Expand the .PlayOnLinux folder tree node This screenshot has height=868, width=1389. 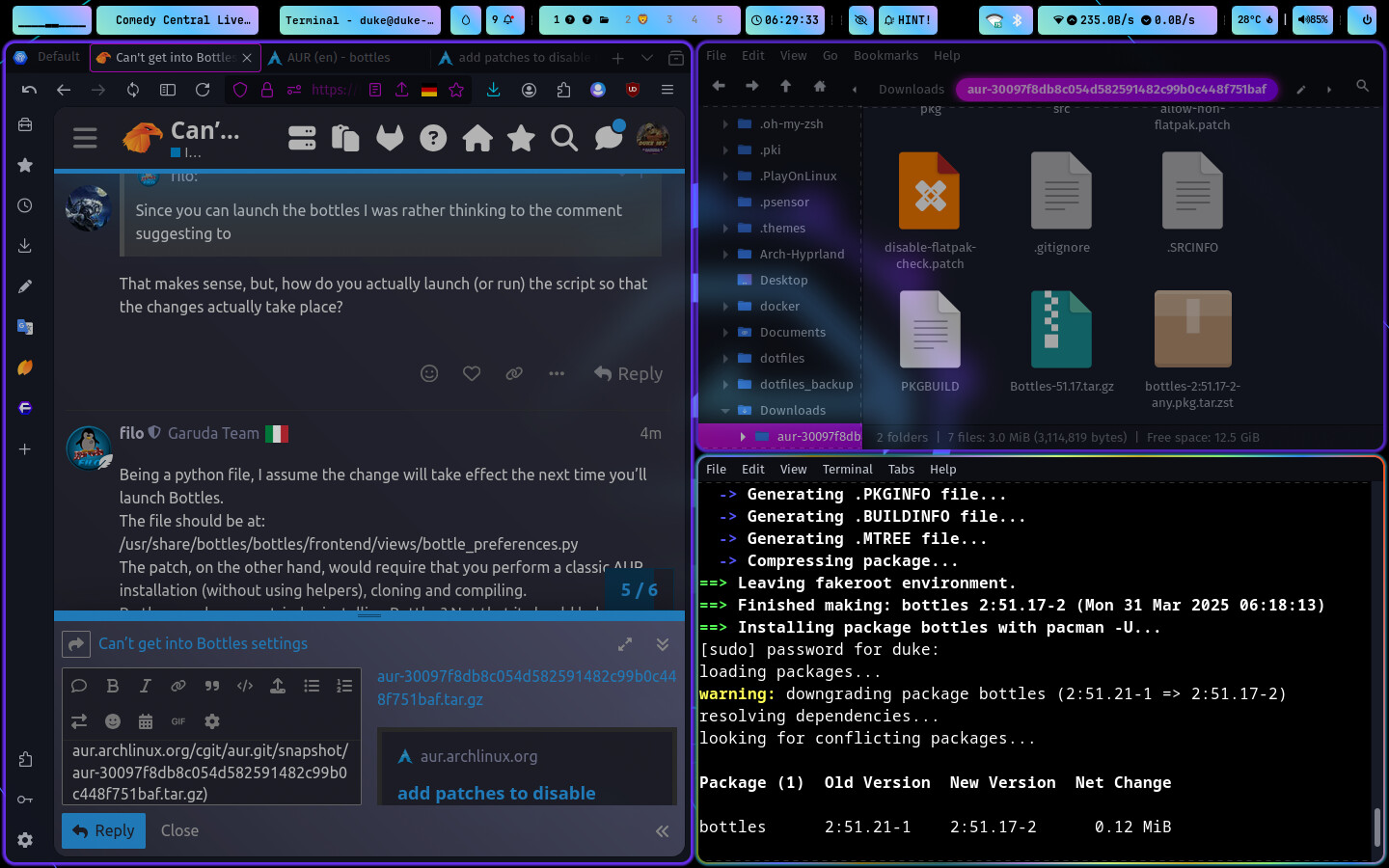[725, 176]
